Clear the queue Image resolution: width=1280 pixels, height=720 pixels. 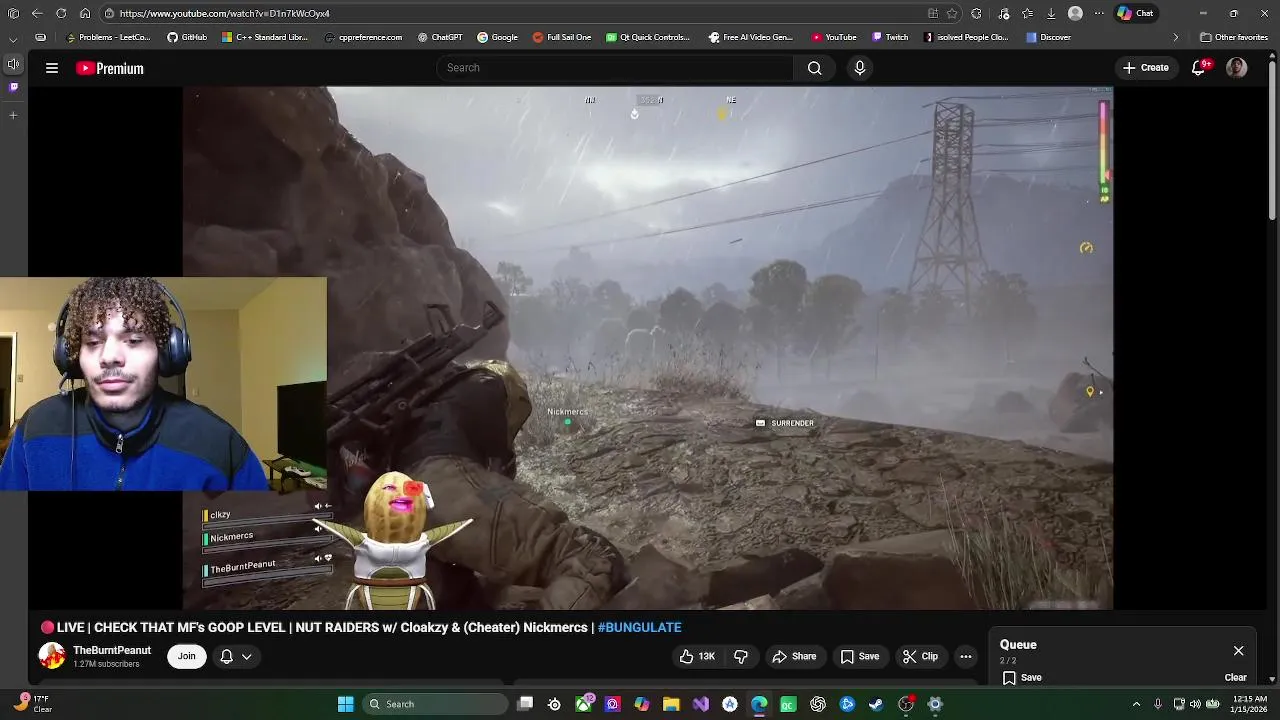1236,677
